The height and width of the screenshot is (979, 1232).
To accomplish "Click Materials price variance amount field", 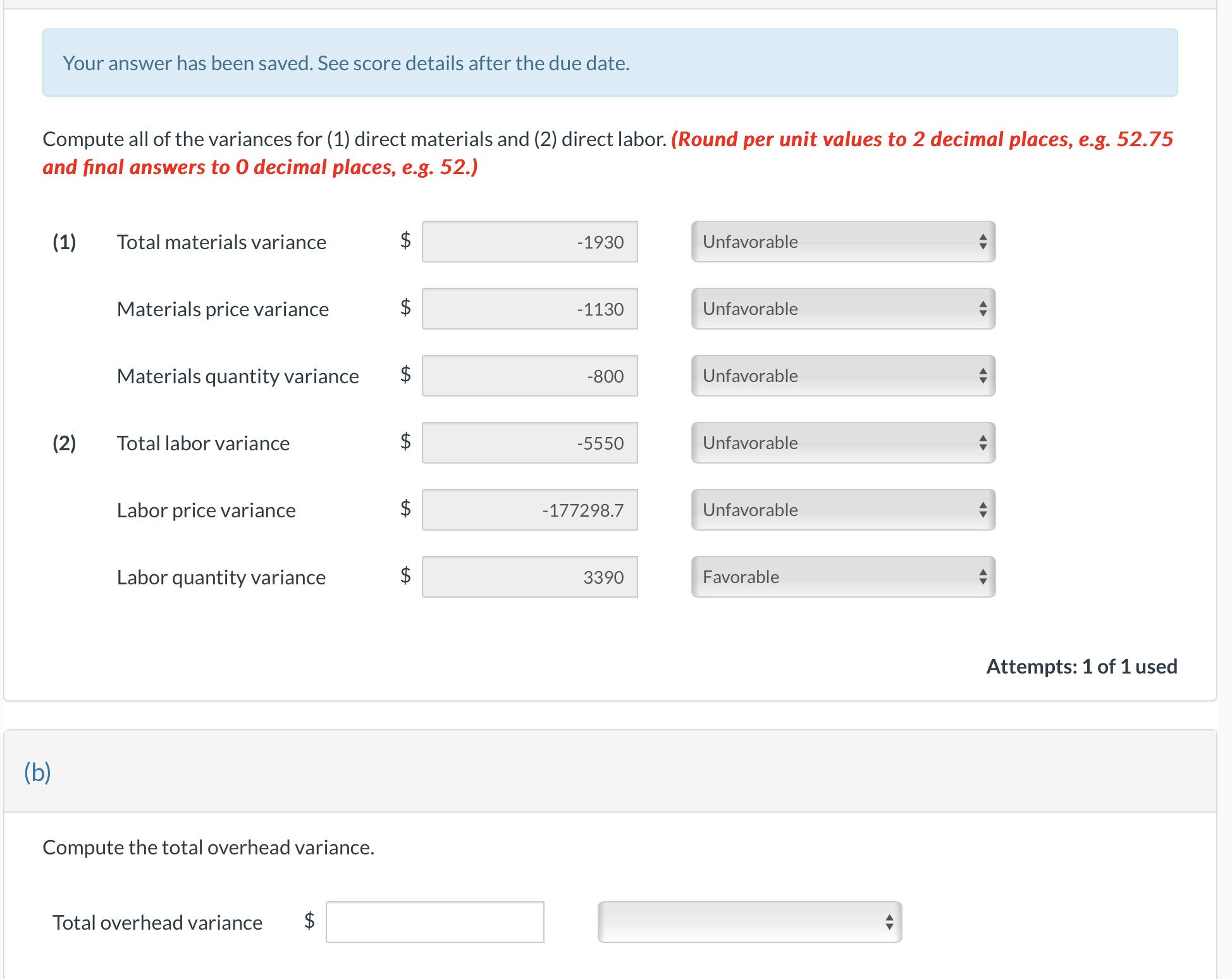I will coord(529,309).
